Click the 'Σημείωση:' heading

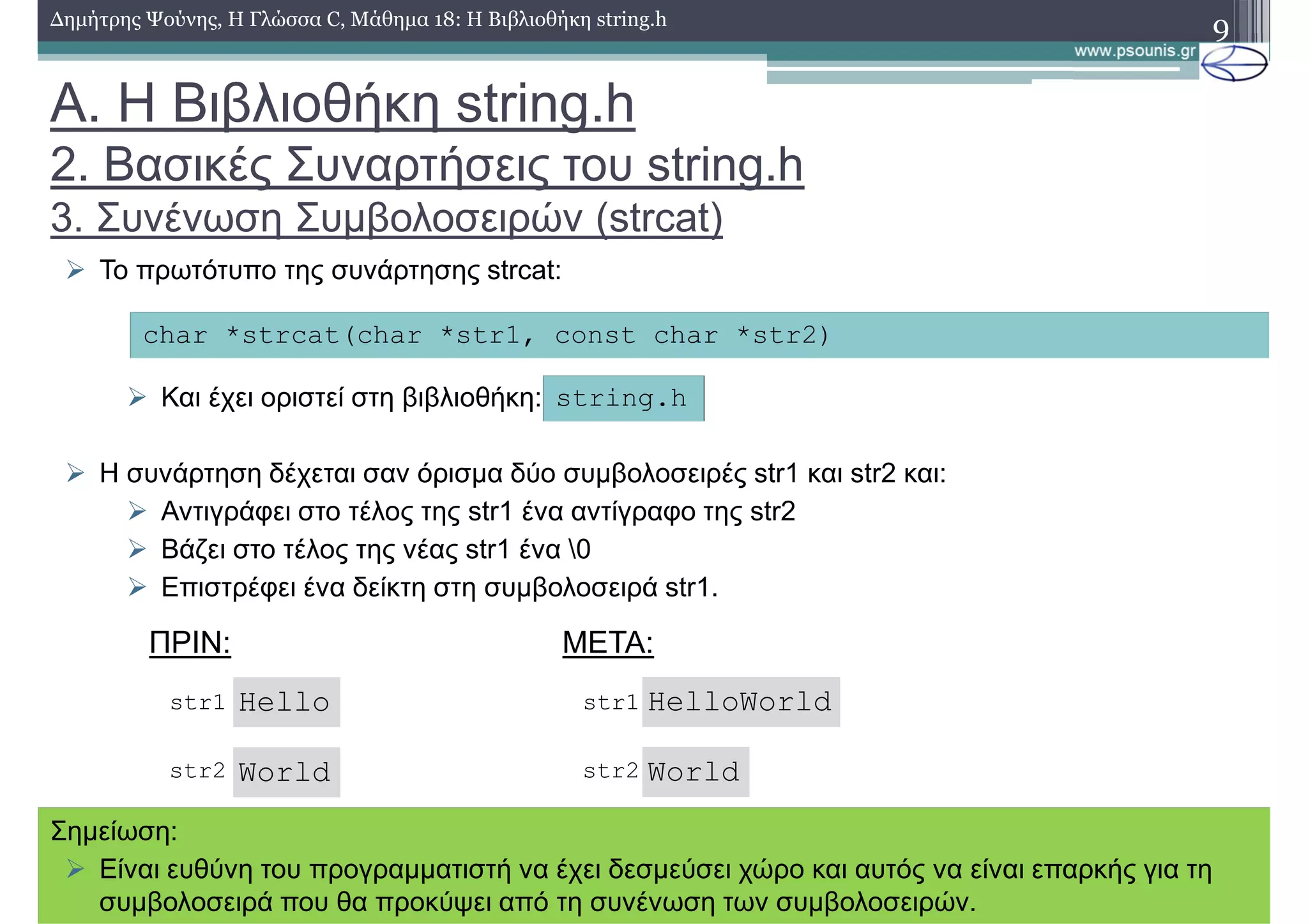point(114,831)
